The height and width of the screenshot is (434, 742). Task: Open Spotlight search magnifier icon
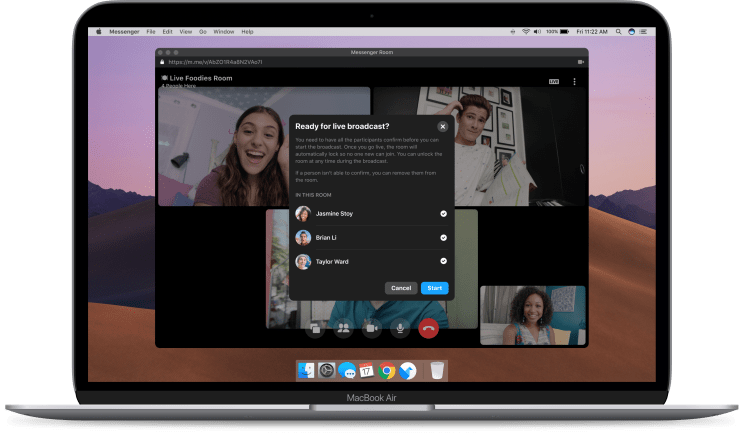tap(618, 32)
